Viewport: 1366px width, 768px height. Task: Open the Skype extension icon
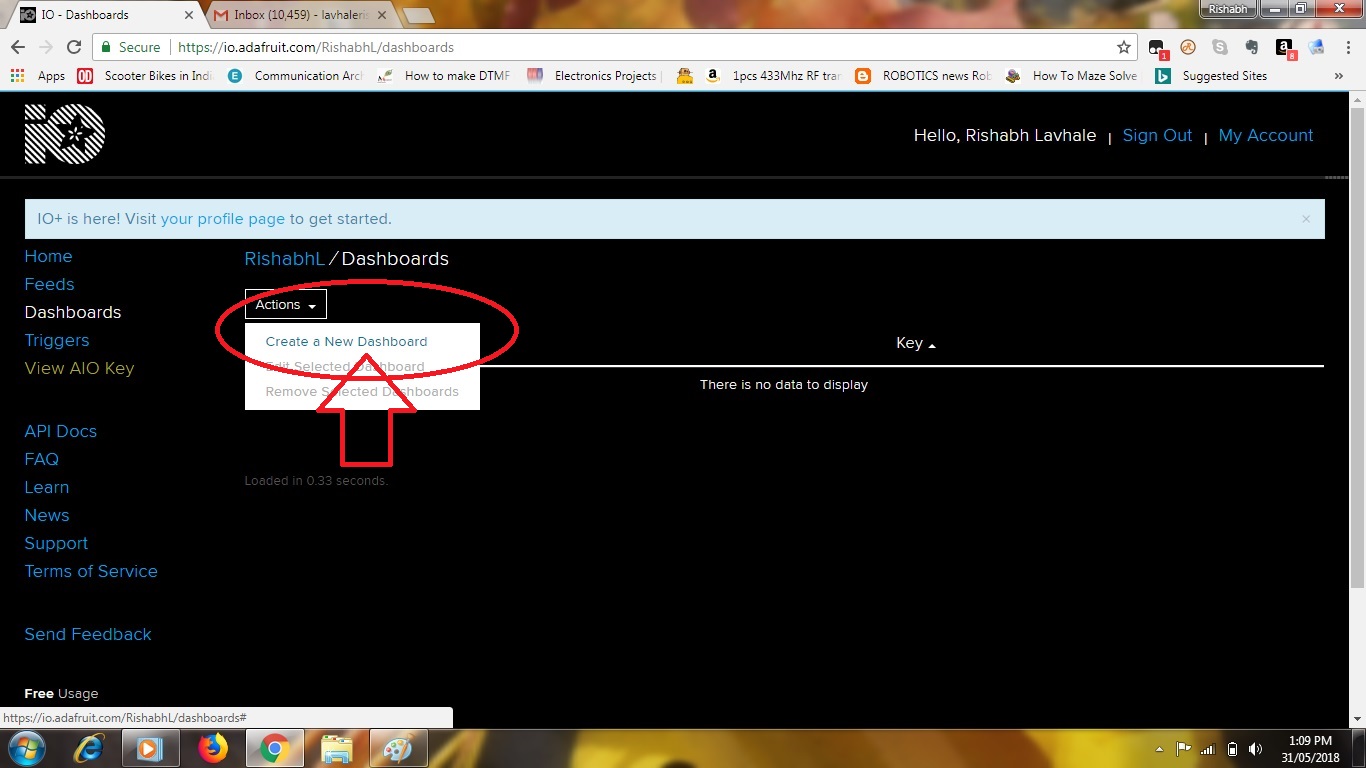click(x=1220, y=47)
